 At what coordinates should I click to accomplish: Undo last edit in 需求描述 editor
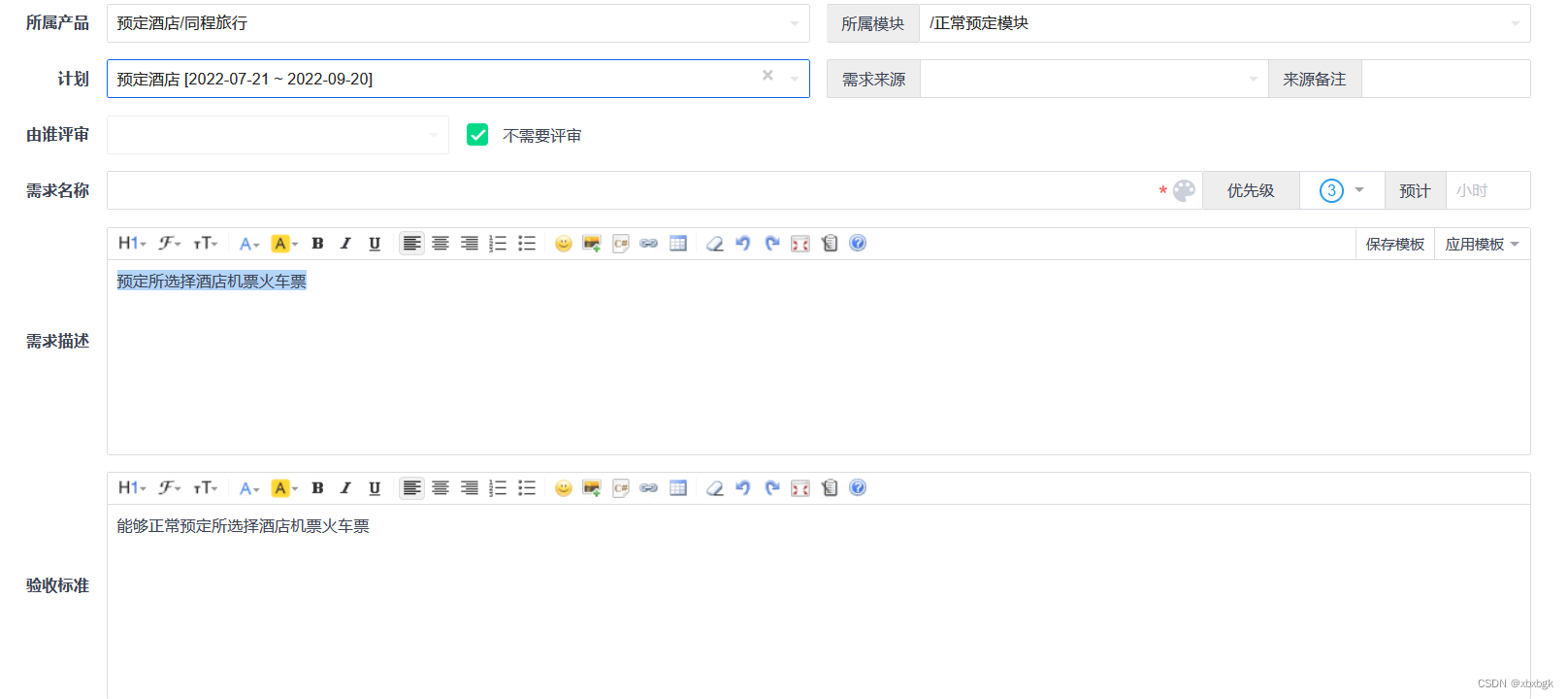[743, 244]
